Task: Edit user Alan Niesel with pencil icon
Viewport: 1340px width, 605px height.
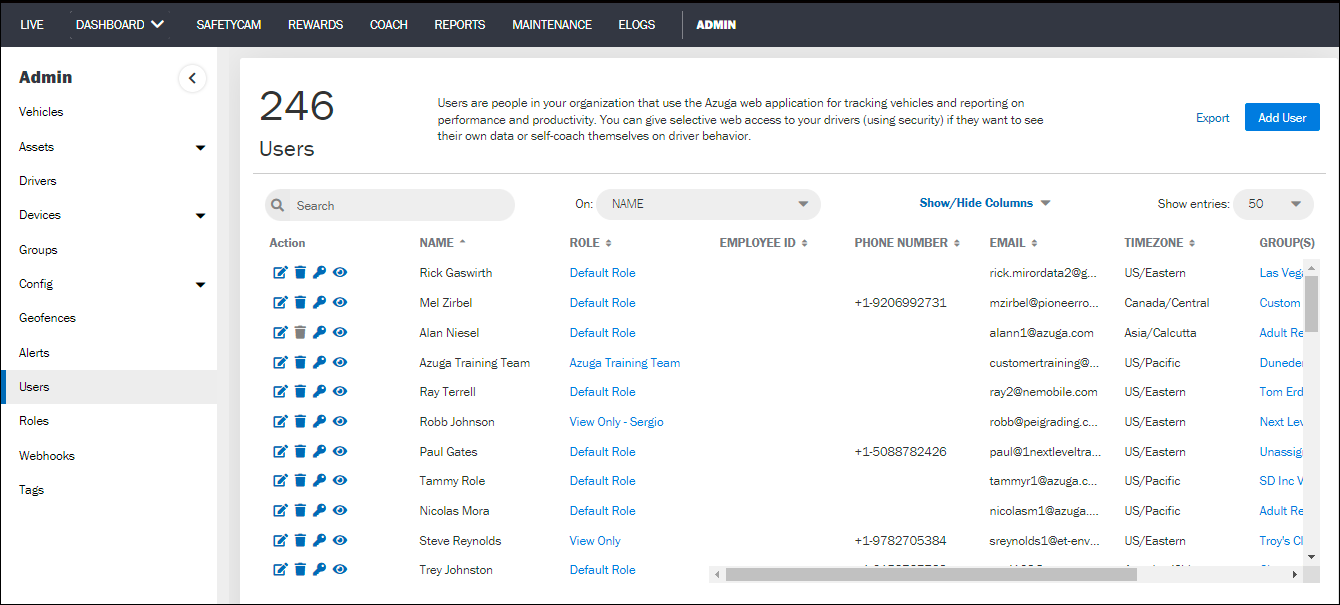Action: coord(280,333)
